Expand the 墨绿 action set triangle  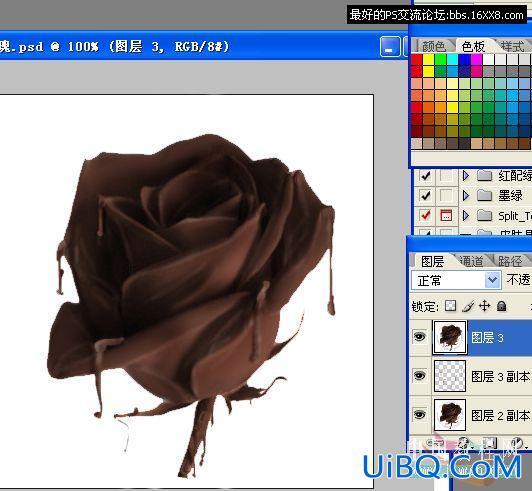(x=466, y=195)
